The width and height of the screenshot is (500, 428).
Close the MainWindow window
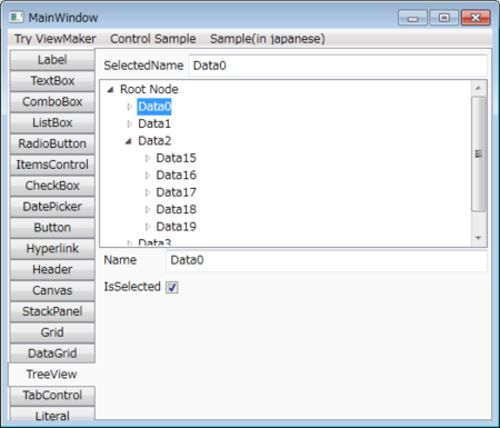(476, 18)
